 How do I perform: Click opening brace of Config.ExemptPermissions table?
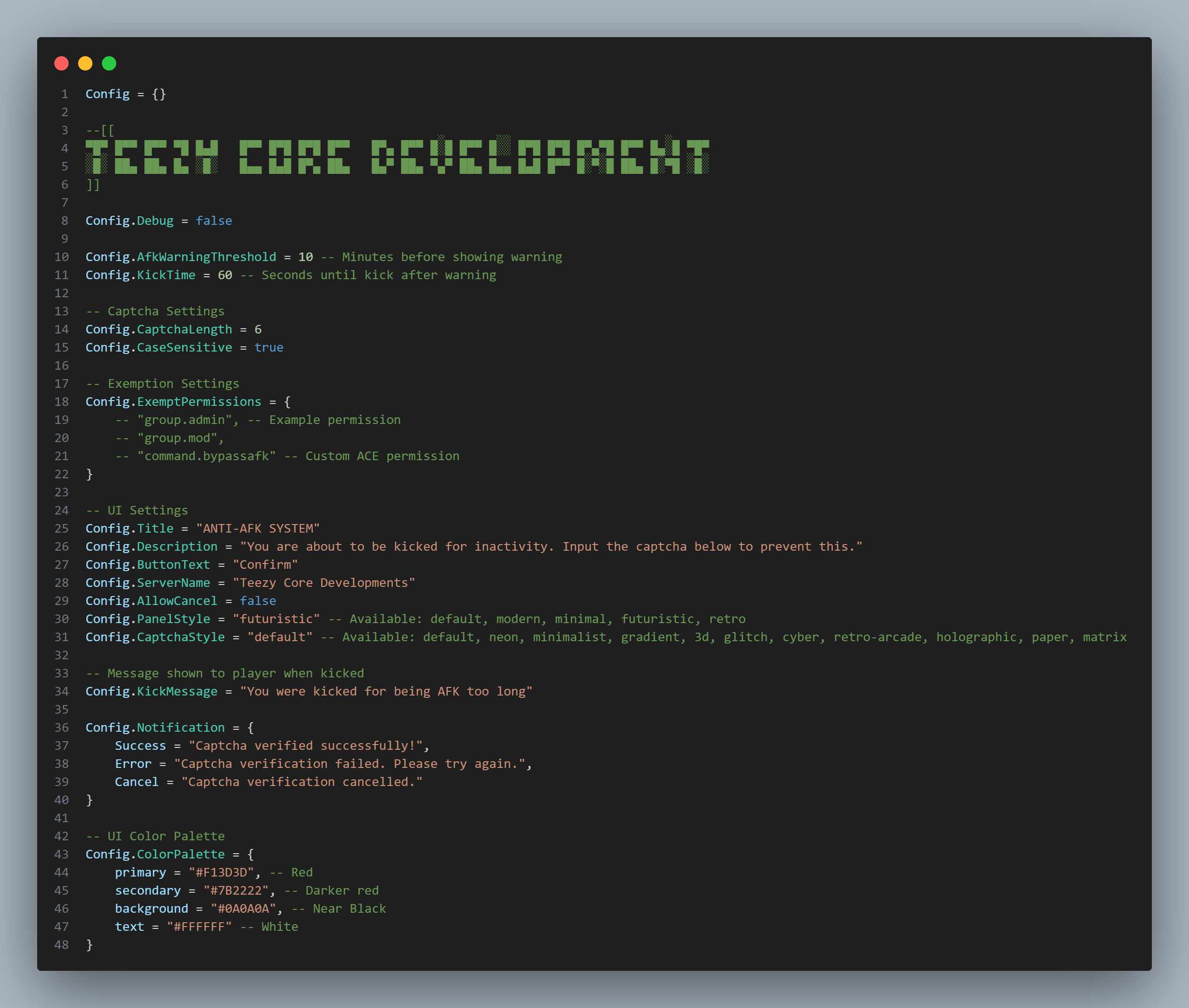coord(287,402)
